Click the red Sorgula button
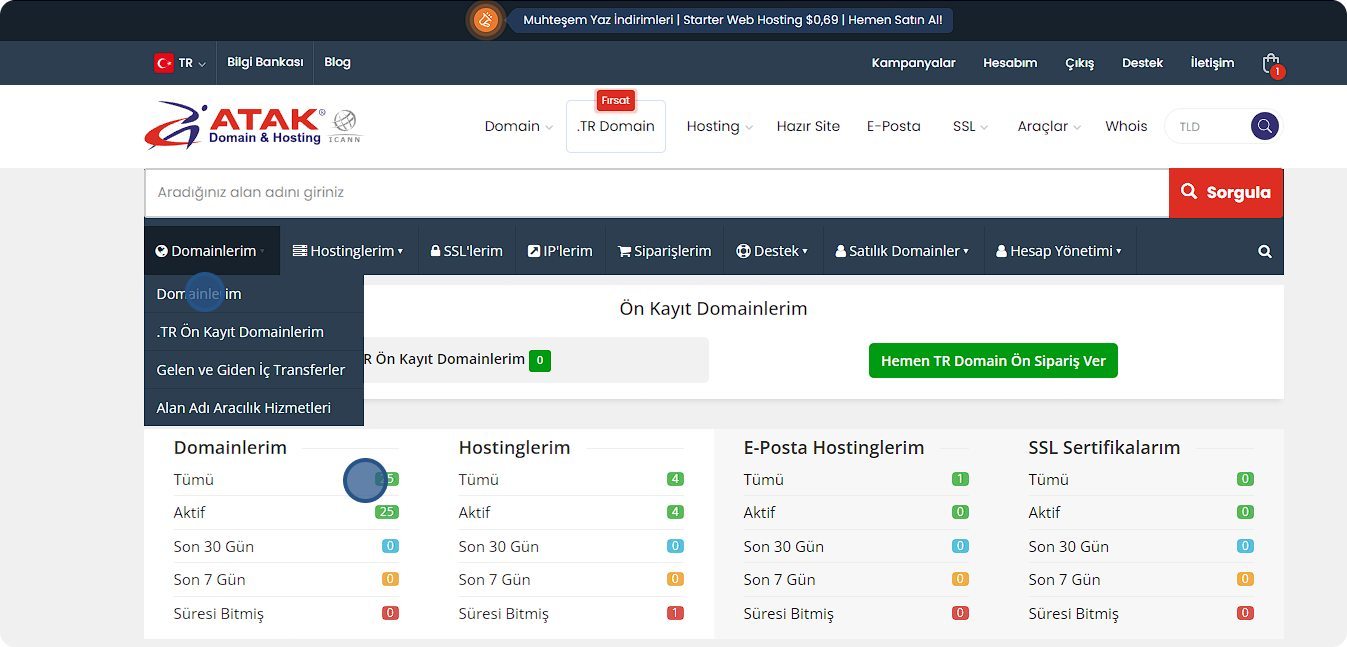 tap(1226, 192)
